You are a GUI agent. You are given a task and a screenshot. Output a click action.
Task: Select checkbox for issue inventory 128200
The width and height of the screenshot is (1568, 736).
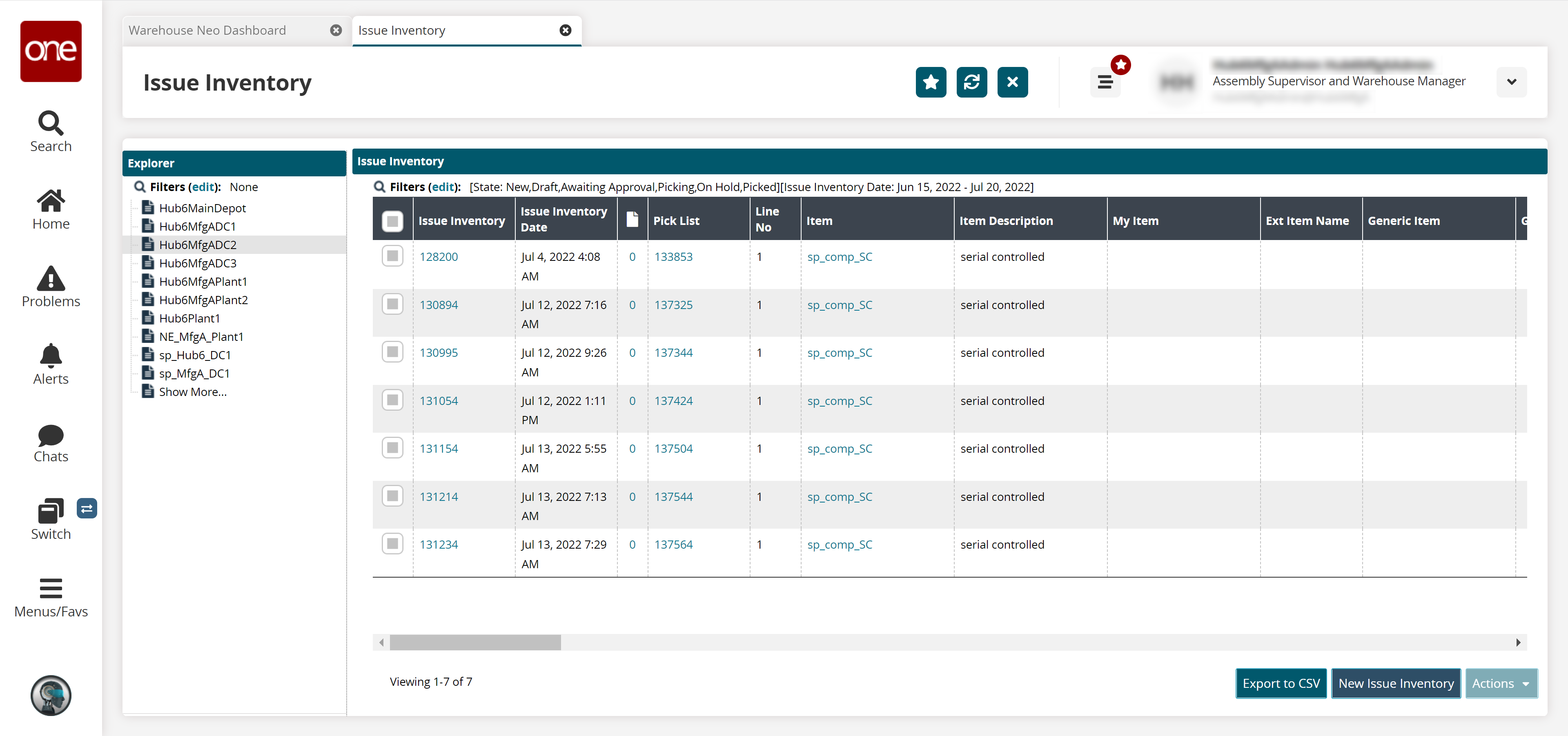(x=392, y=256)
